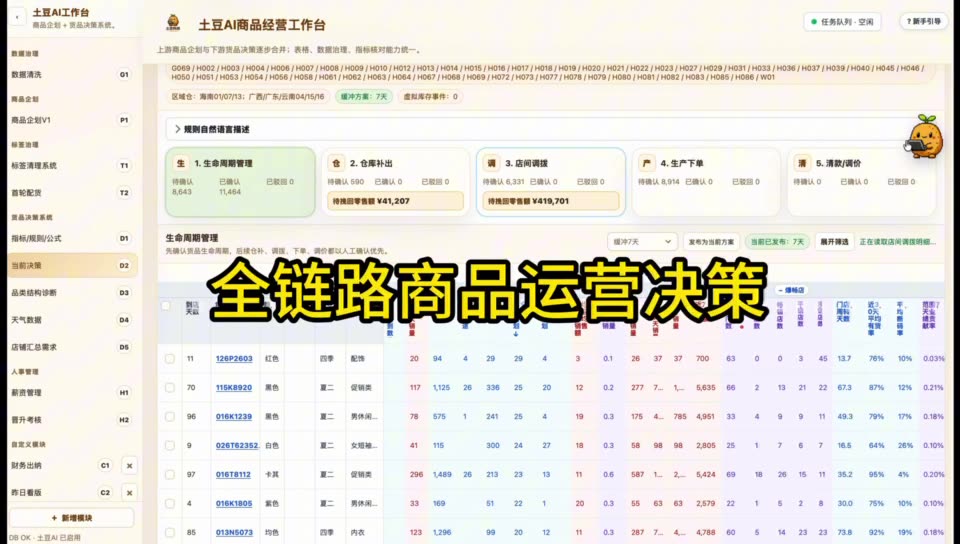Viewport: 960px width, 544px height.
Task: Click the C2 badge beside 昨日看版
Action: click(x=105, y=493)
